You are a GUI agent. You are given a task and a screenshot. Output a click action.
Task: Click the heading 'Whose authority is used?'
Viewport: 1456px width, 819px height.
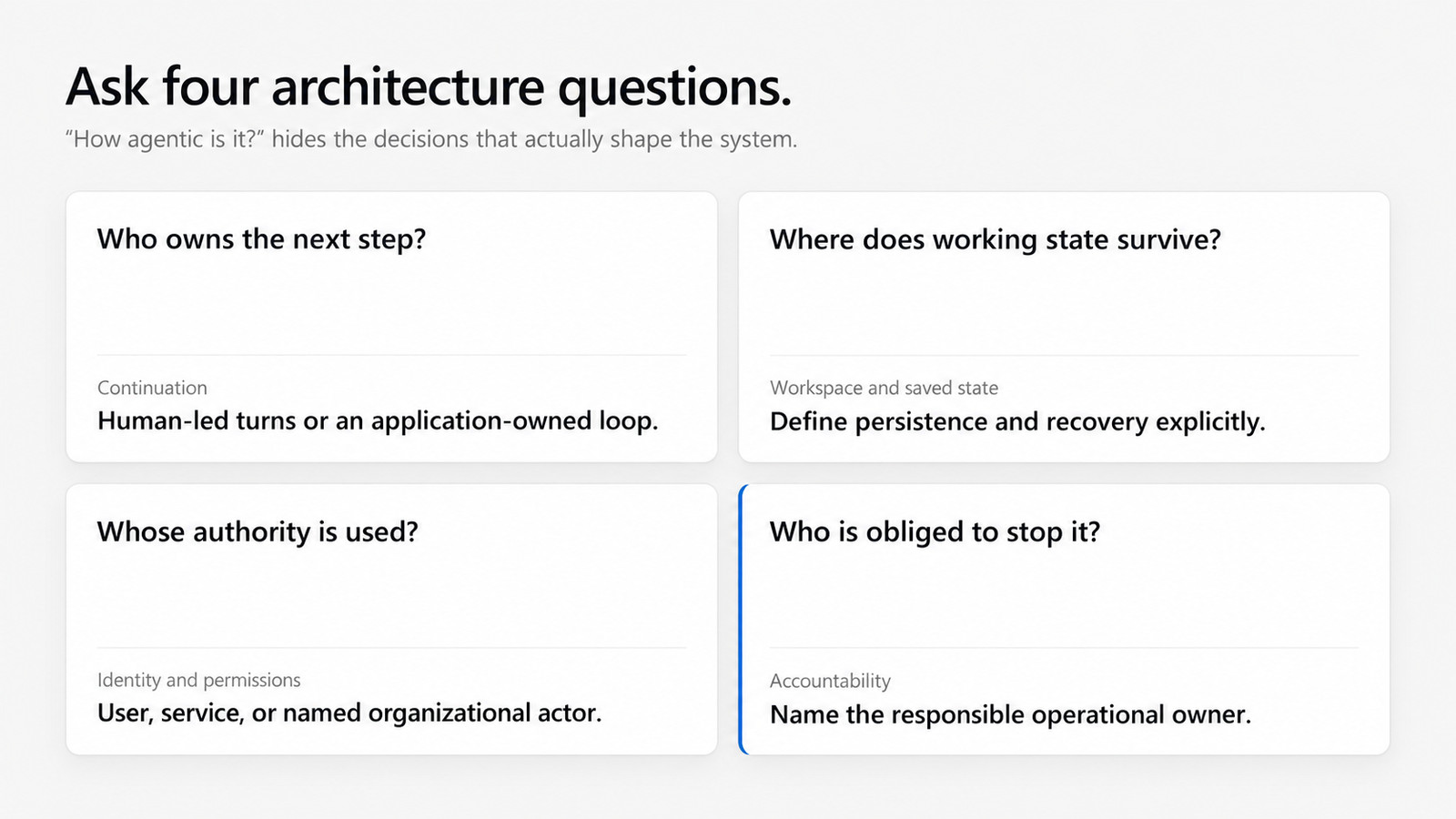click(258, 531)
